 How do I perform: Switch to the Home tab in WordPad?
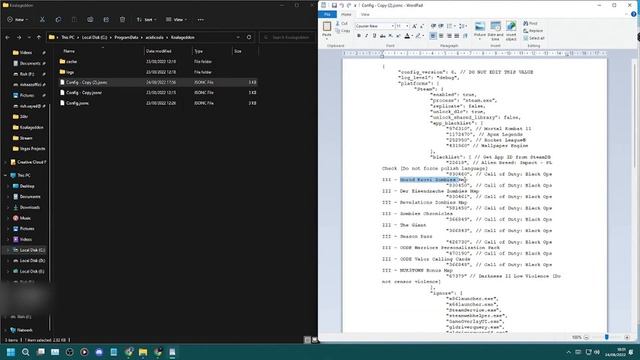pyautogui.click(x=346, y=14)
